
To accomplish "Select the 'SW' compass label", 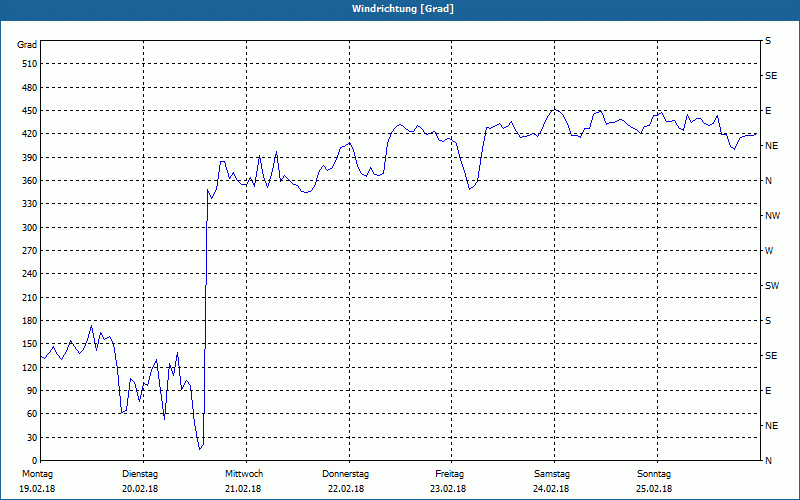I will 772,286.
